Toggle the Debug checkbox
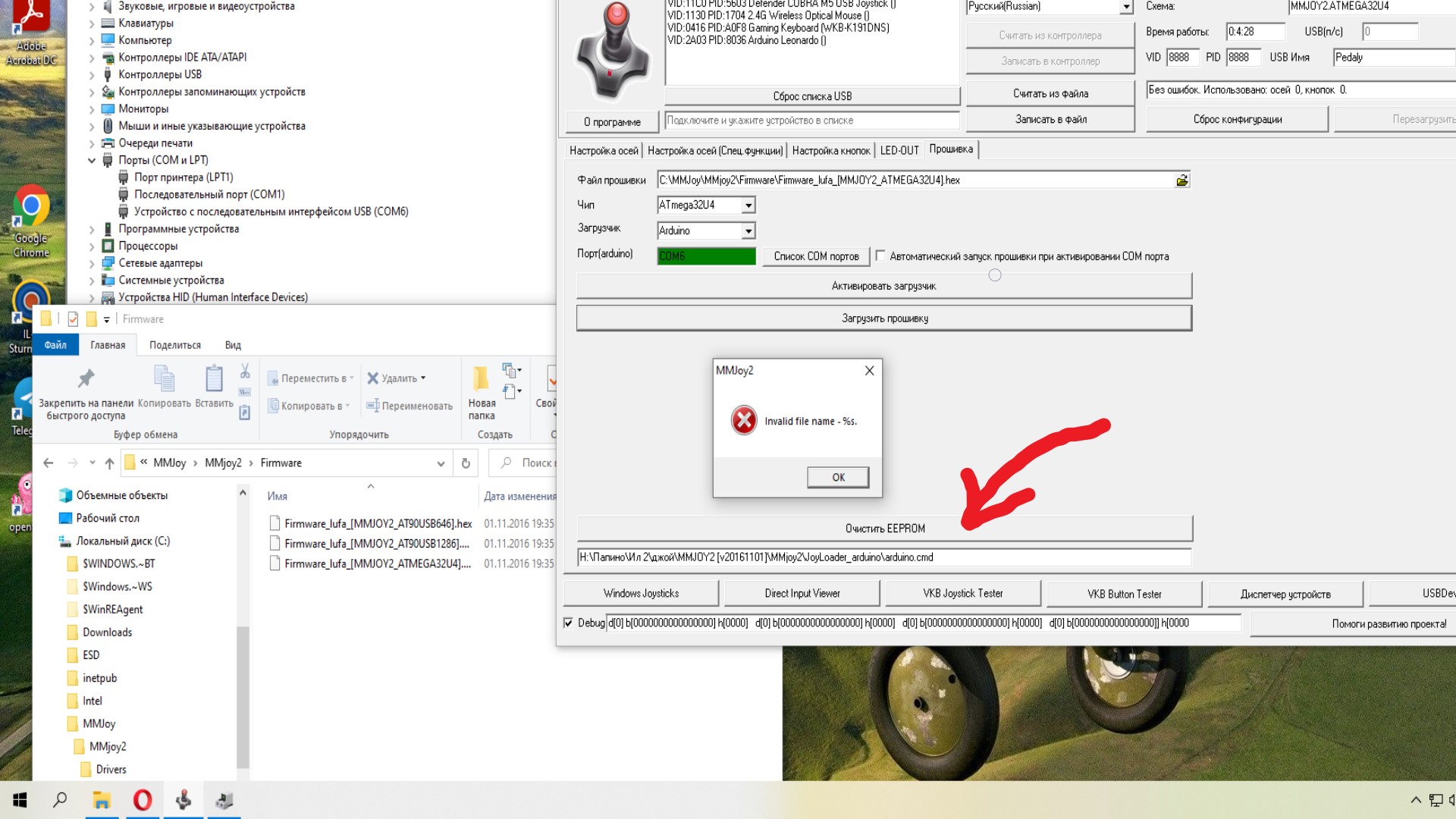Image resolution: width=1456 pixels, height=819 pixels. 568,623
